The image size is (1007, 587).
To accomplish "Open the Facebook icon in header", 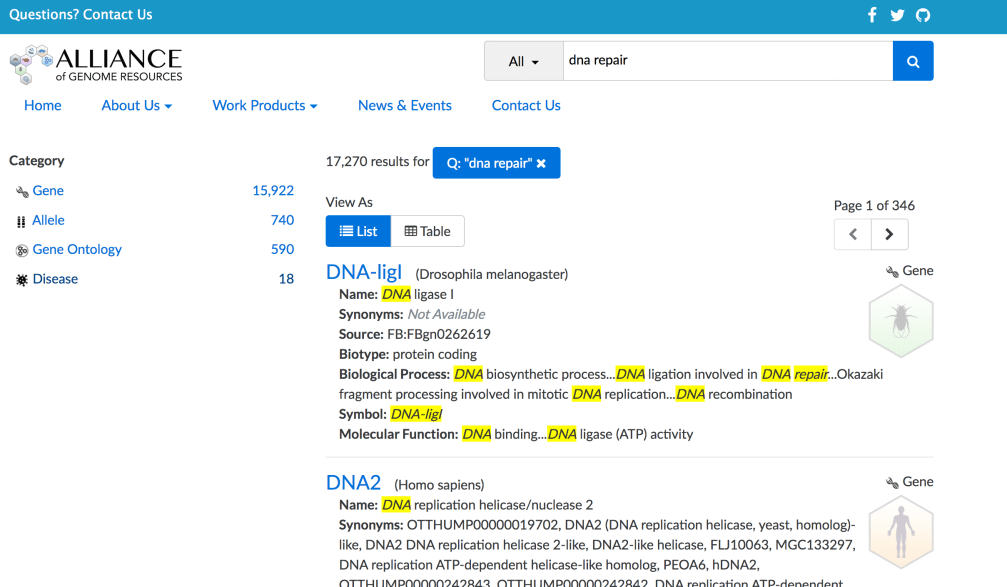I will 872,15.
